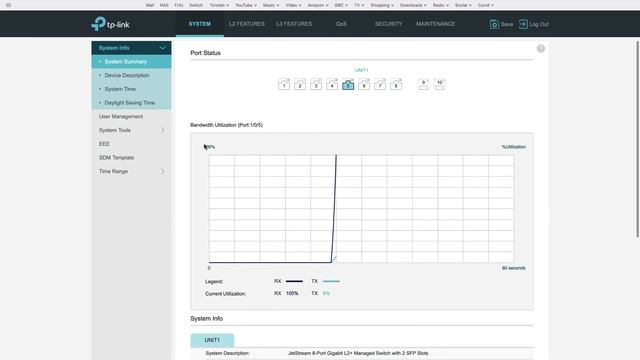
Task: Switch to SECURITY tab
Action: [388, 24]
